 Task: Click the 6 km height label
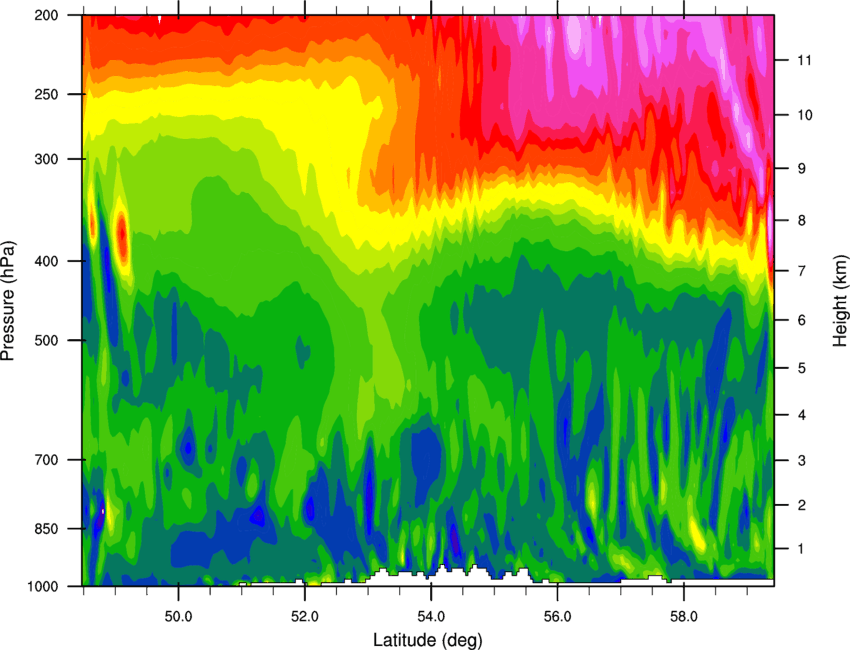pyautogui.click(x=802, y=320)
